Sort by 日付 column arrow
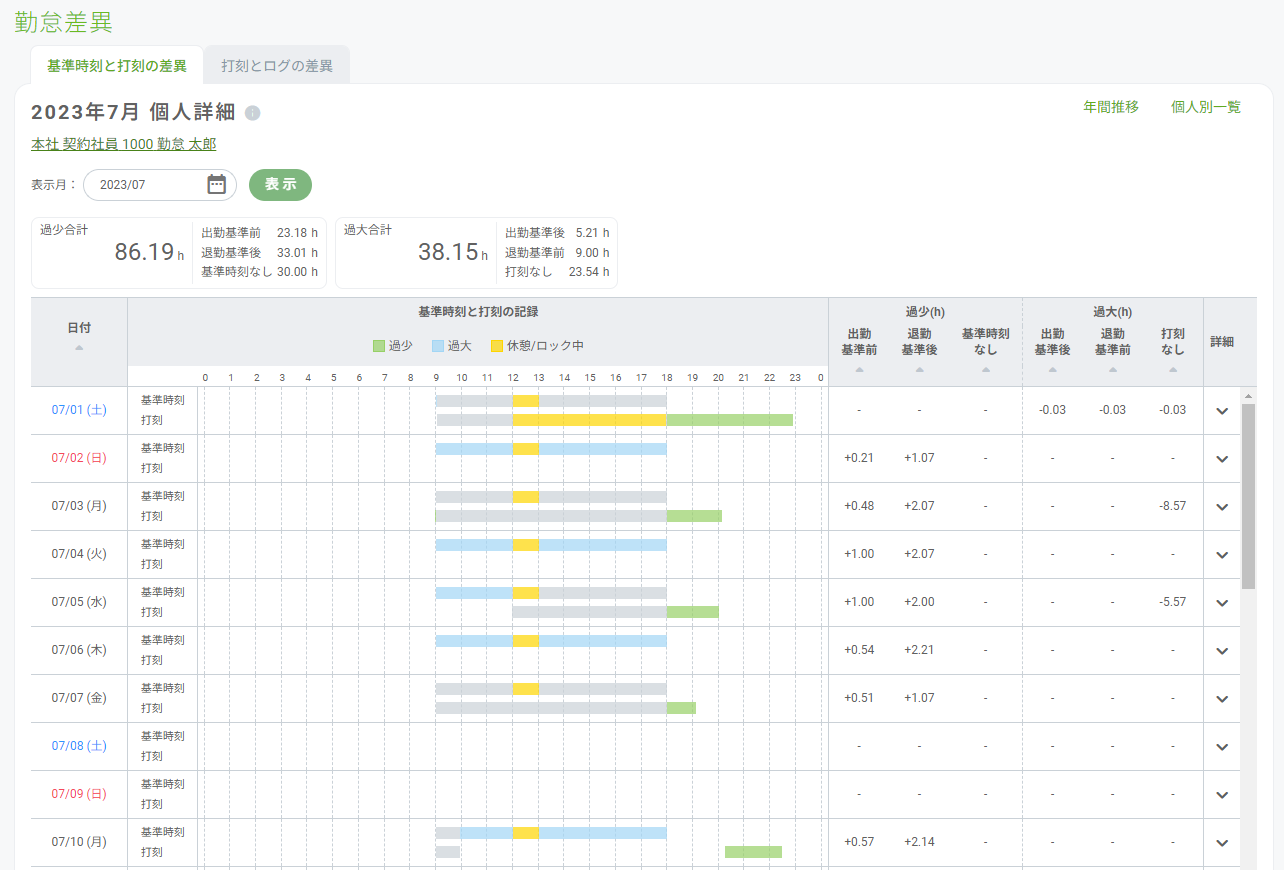Screen dimensions: 1284x870 79,347
